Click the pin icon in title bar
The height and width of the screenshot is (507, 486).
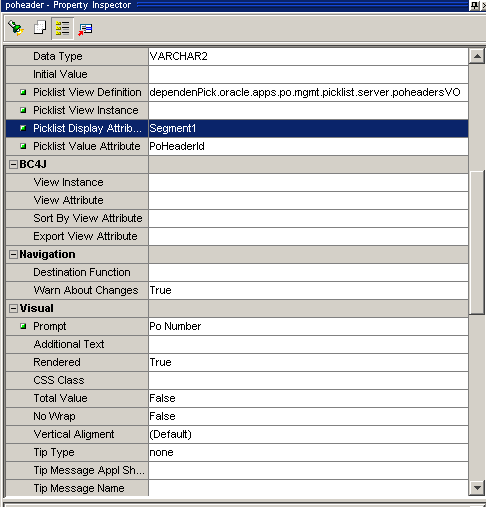(474, 6)
